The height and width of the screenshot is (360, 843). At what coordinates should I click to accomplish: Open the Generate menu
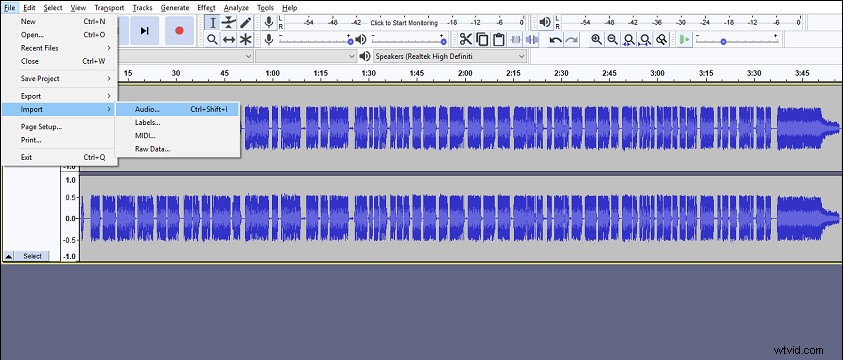pos(175,8)
